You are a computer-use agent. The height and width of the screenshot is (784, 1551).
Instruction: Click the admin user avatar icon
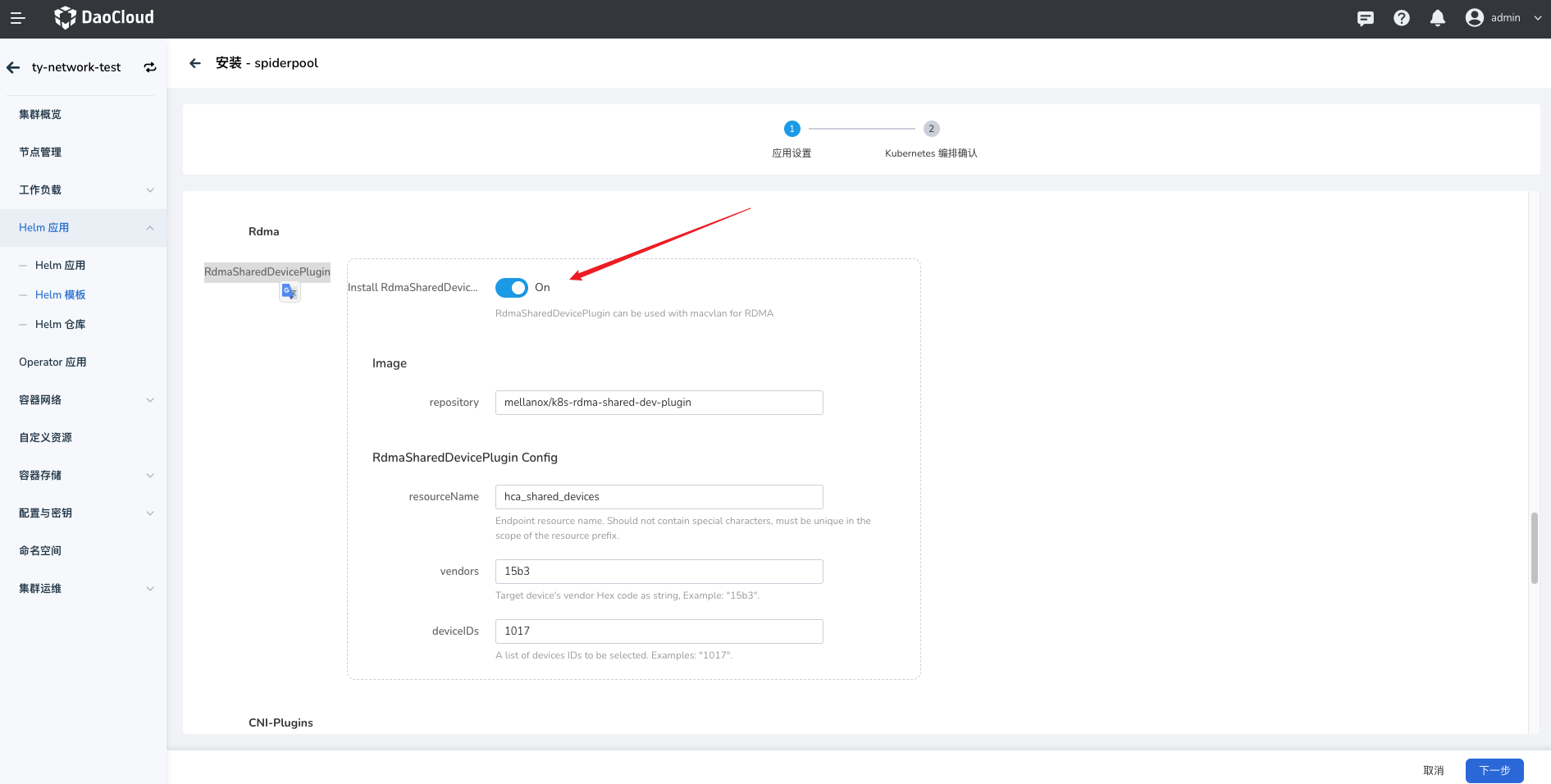pos(1474,18)
